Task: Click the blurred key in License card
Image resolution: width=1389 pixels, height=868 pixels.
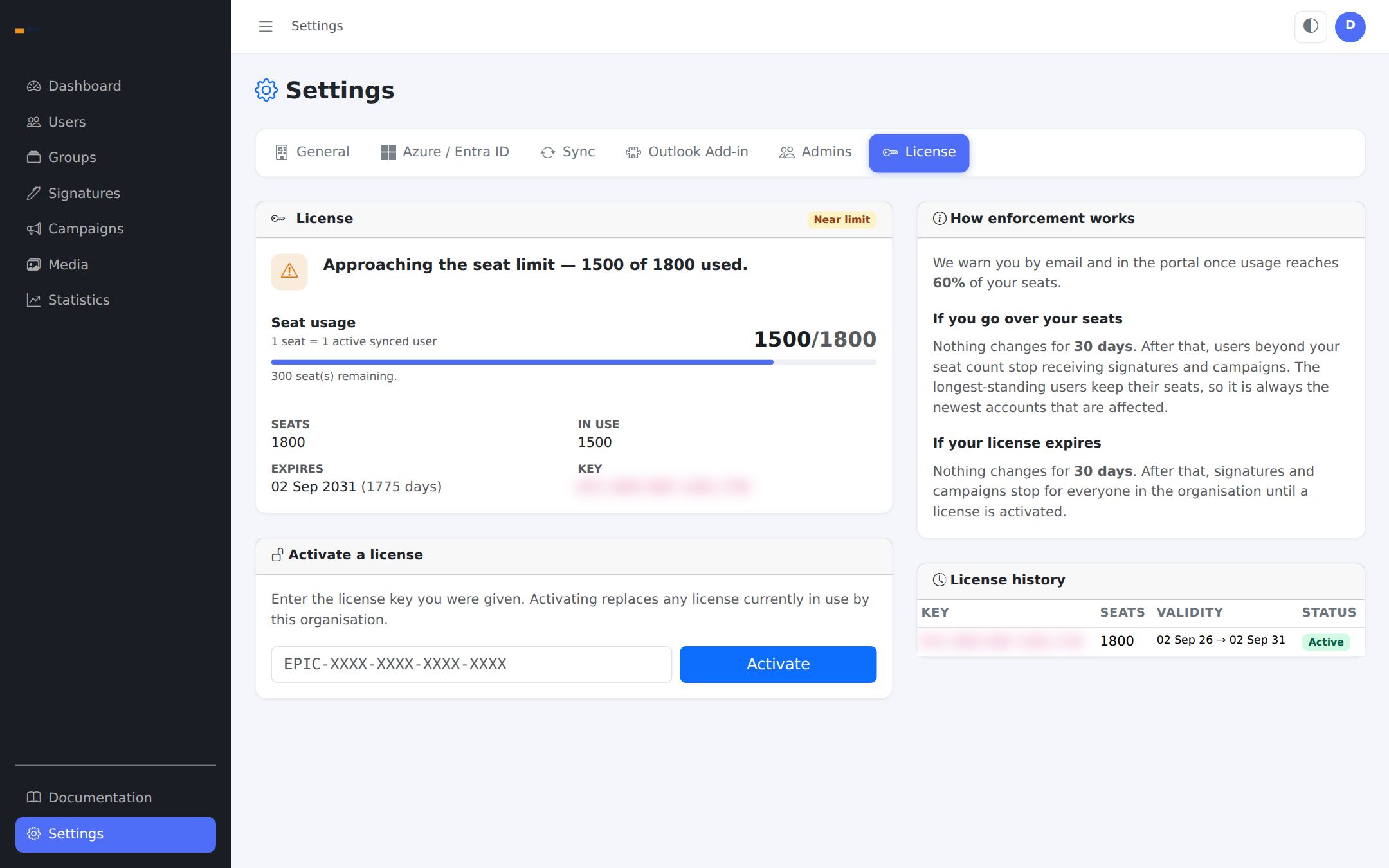Action: point(664,487)
